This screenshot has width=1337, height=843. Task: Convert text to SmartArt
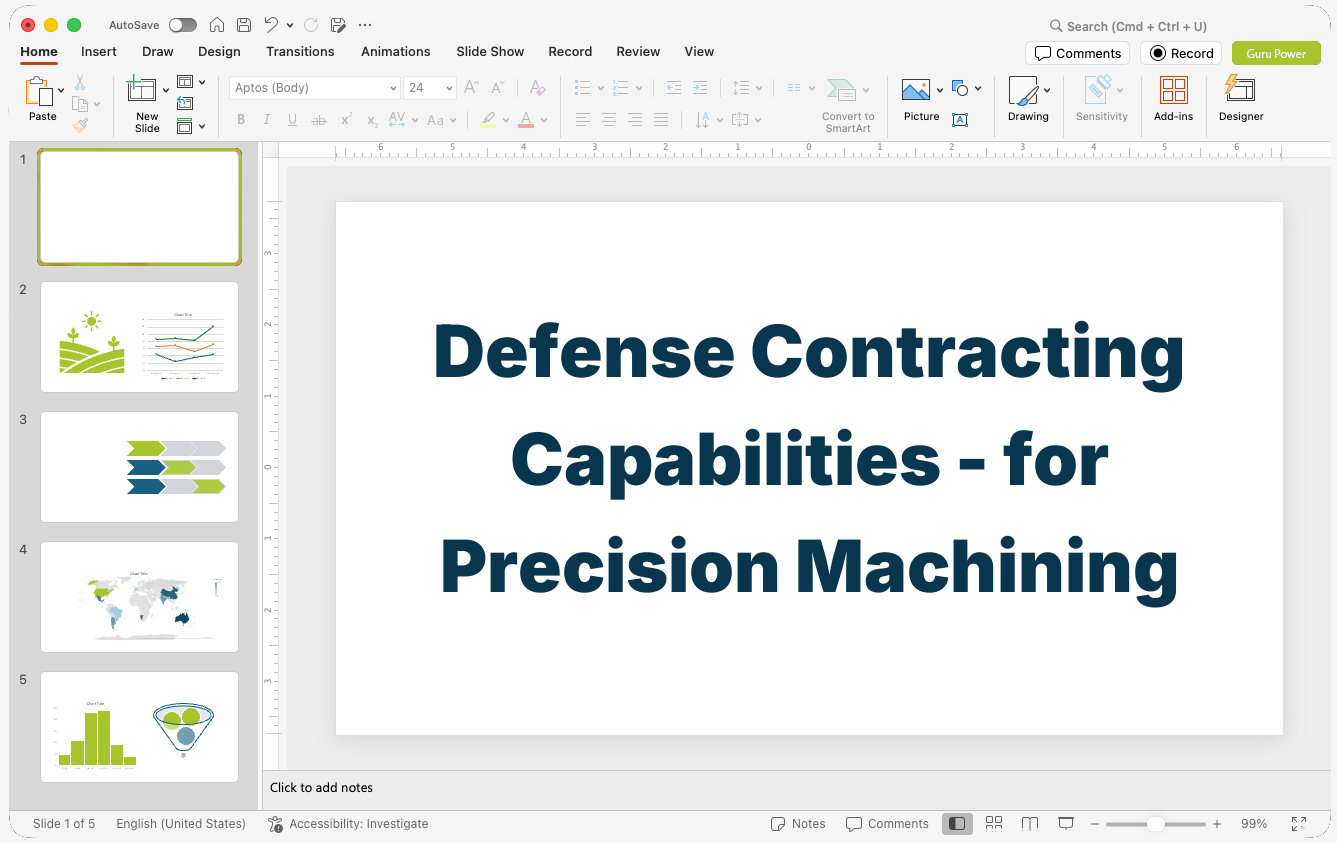[x=847, y=105]
